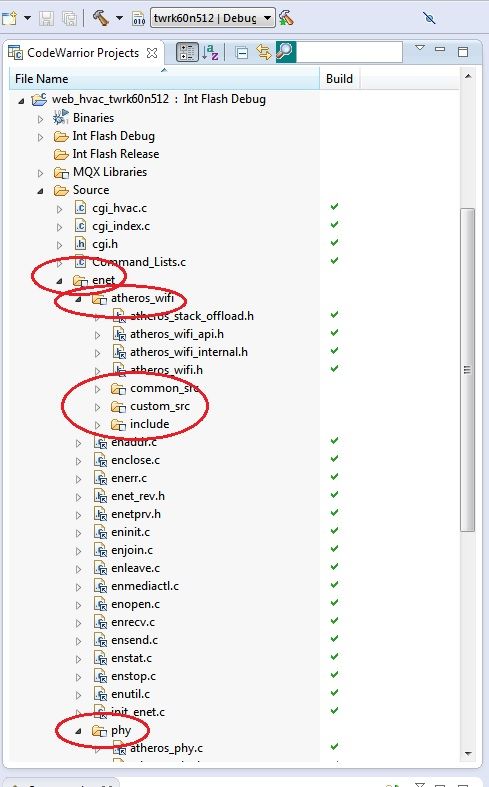Viewport: 489px width, 787px height.
Task: Click the cgi.h header file icon
Action: coord(80,244)
